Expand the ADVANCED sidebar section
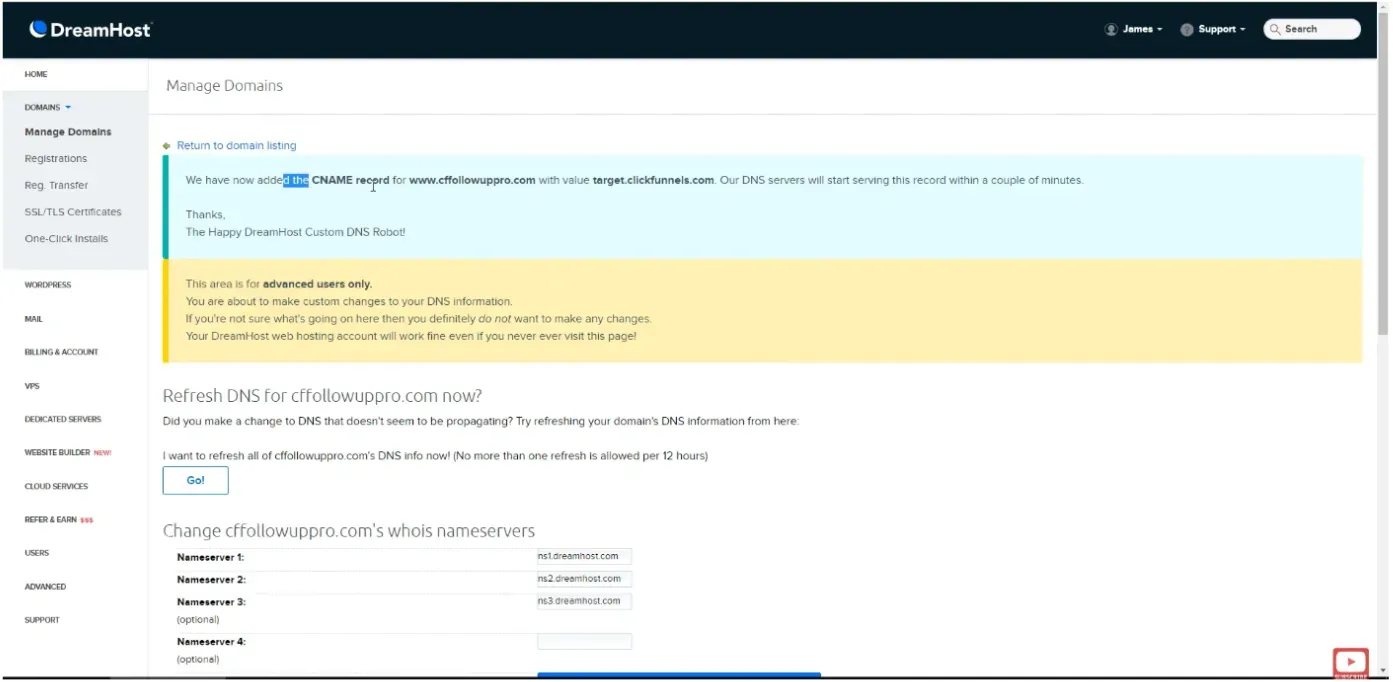 [45, 587]
